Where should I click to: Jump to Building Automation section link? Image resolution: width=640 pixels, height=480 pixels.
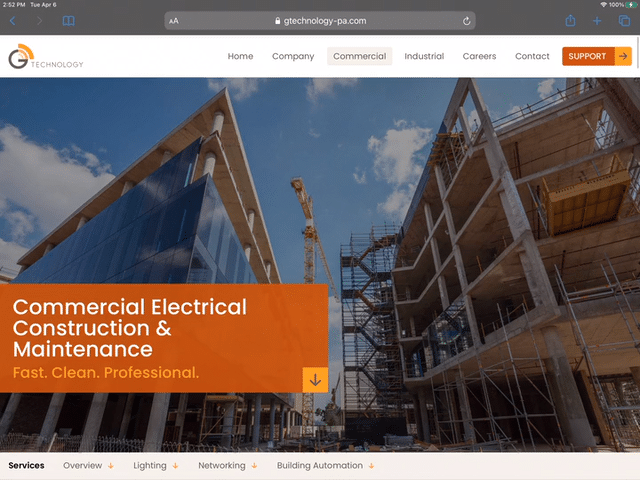(x=325, y=466)
